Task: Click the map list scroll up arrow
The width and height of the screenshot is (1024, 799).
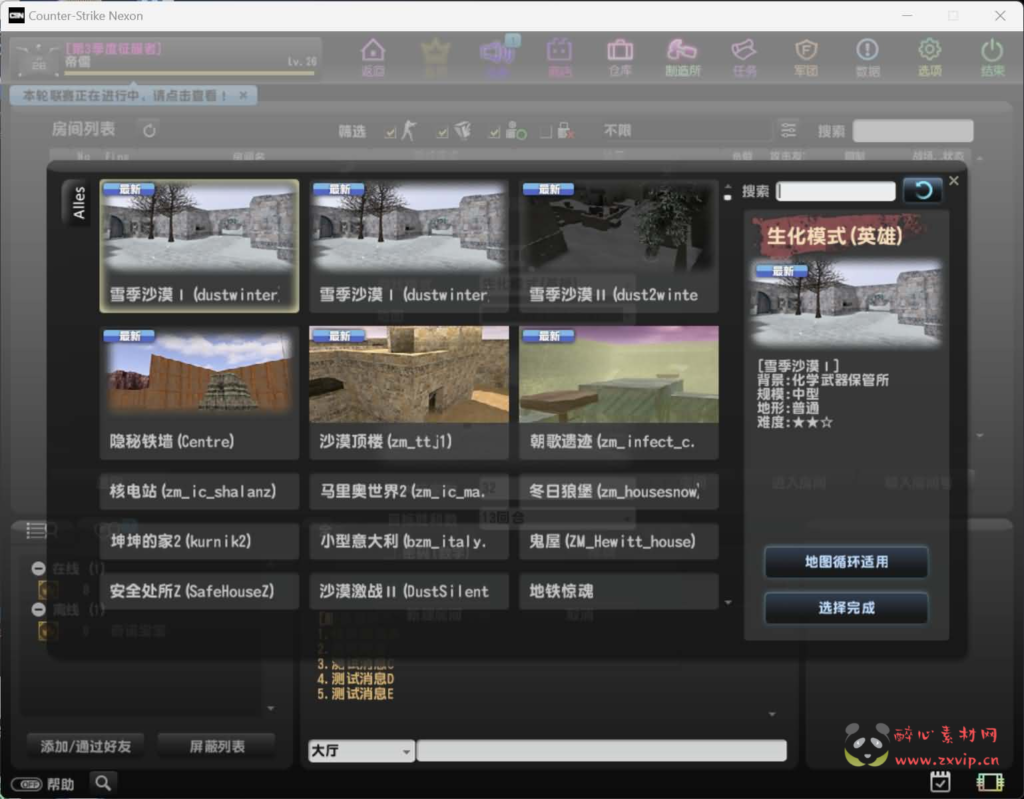Action: click(728, 188)
